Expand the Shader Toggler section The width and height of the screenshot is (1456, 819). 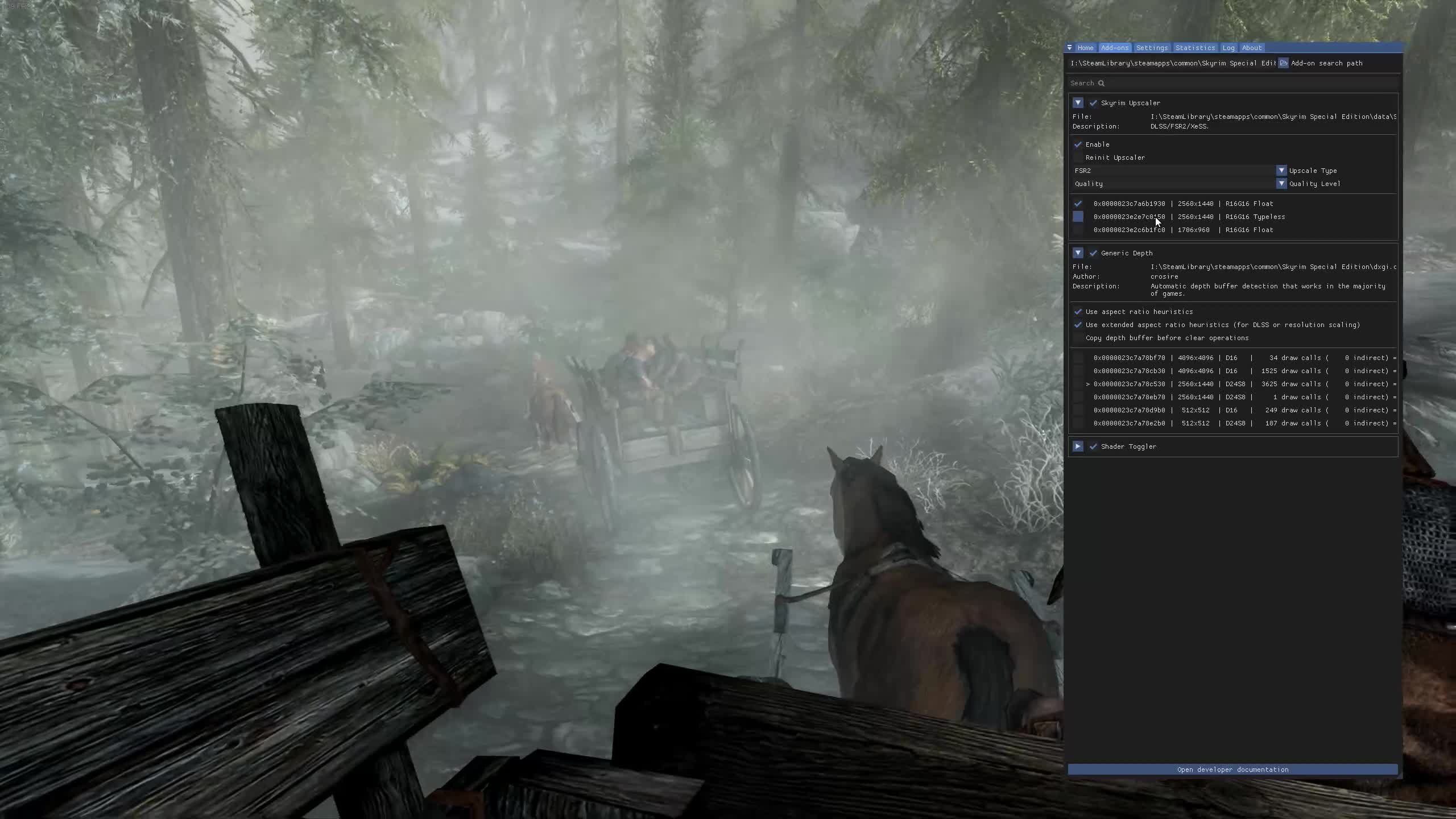click(1079, 446)
